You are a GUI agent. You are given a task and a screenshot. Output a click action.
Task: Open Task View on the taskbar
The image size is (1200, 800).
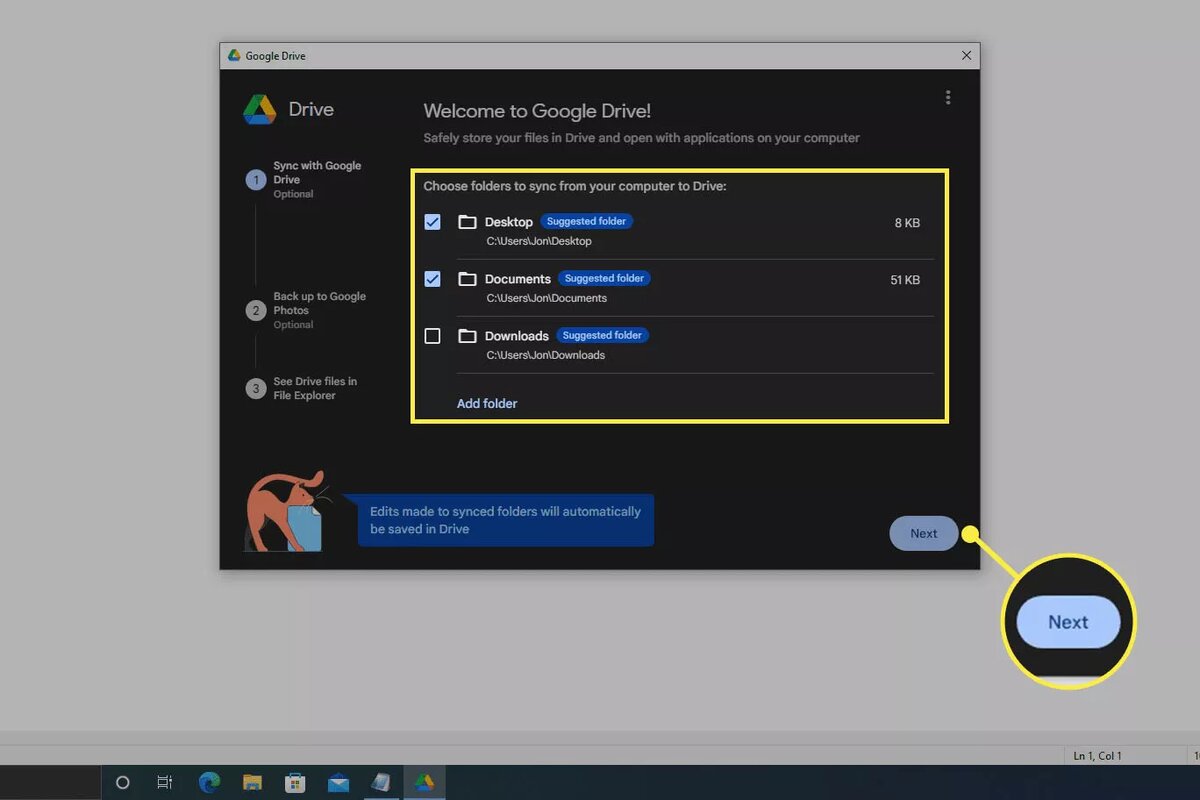tap(165, 783)
